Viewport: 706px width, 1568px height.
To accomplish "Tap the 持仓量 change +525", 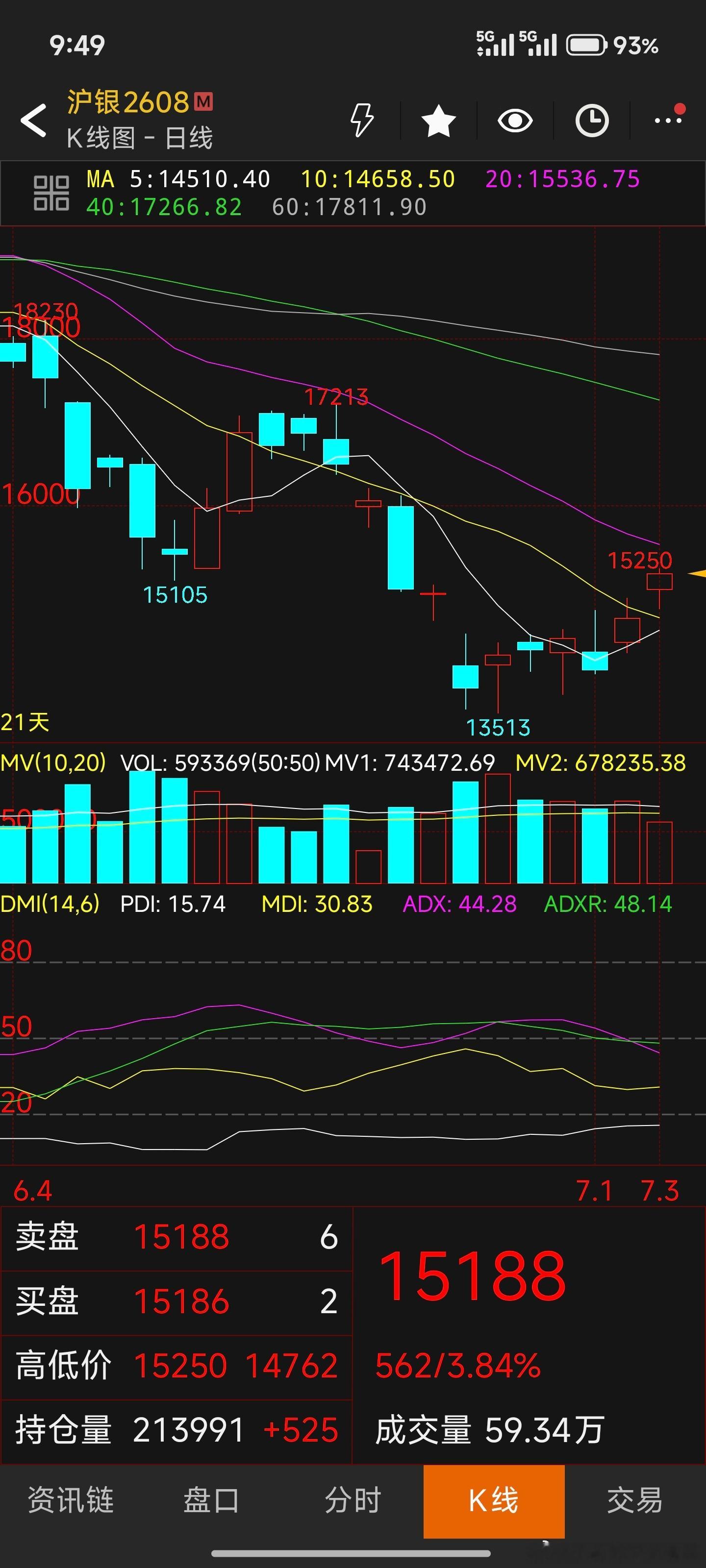I will click(x=301, y=1430).
